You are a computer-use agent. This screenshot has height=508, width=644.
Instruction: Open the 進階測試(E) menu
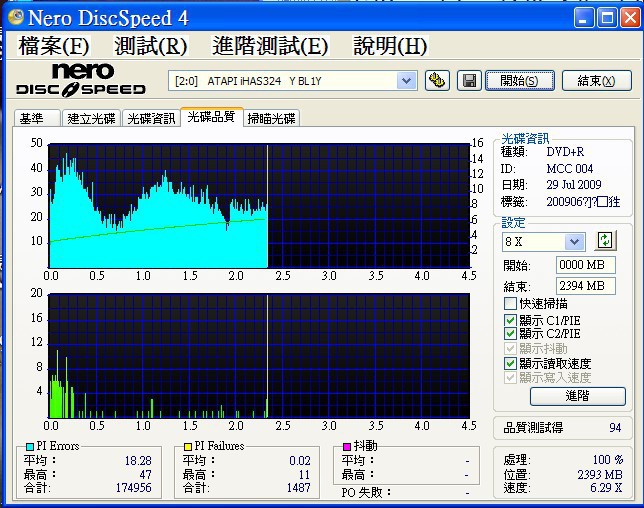pos(270,46)
